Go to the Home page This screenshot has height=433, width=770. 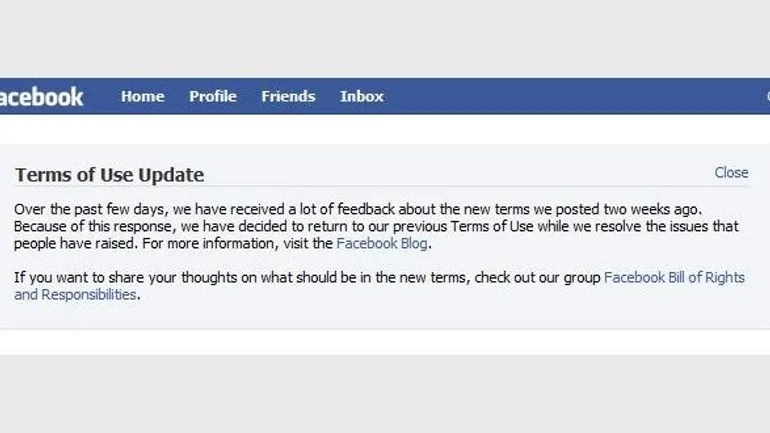142,97
